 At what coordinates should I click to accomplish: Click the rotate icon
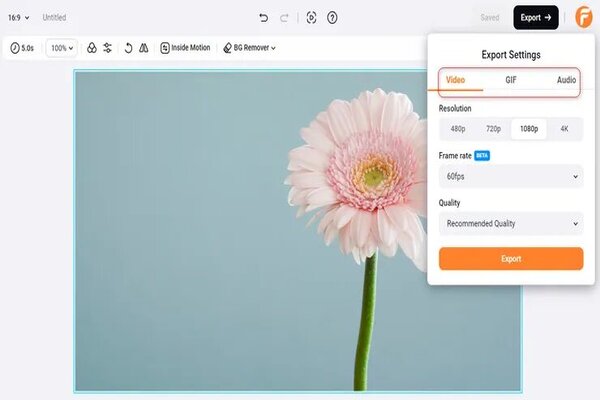click(x=129, y=48)
